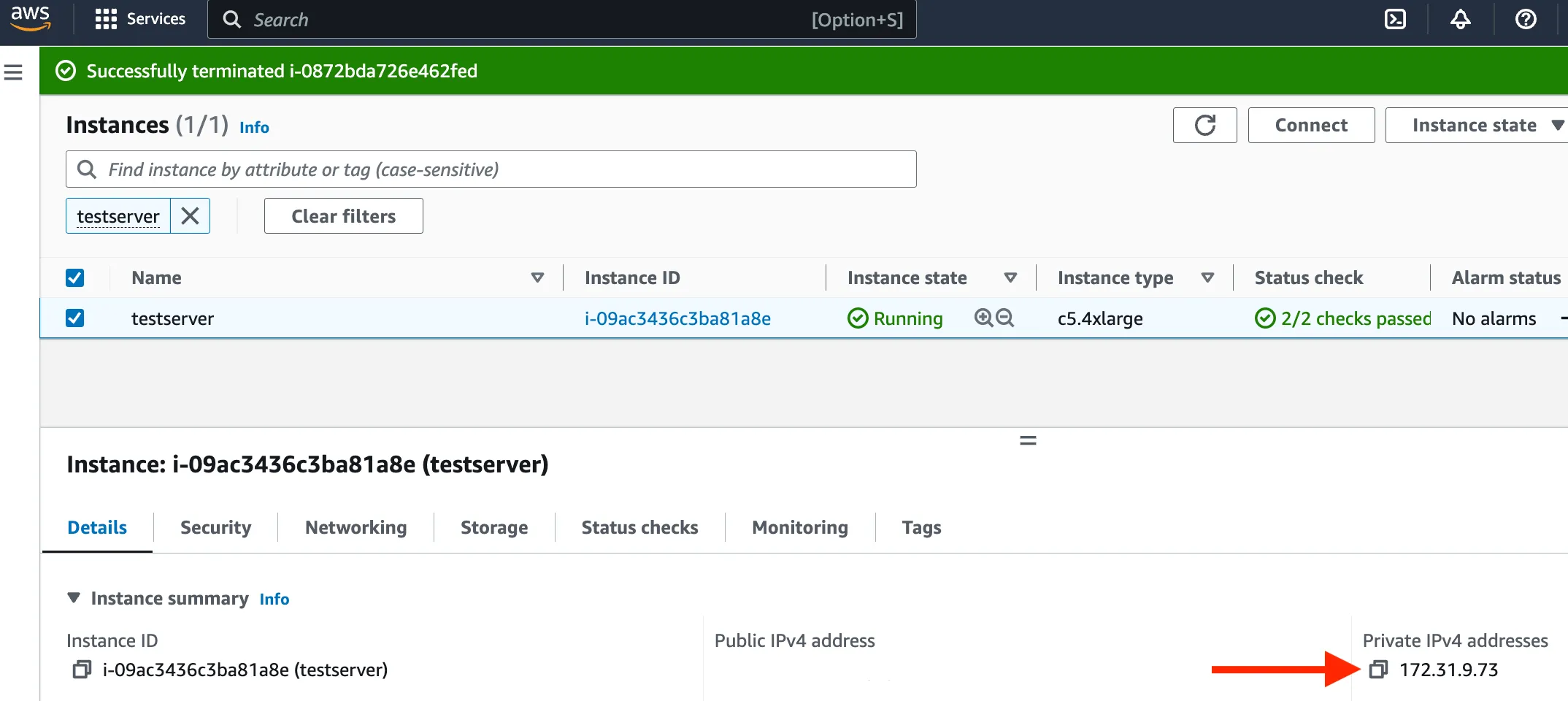Grab the details panel resize handle

[1028, 440]
